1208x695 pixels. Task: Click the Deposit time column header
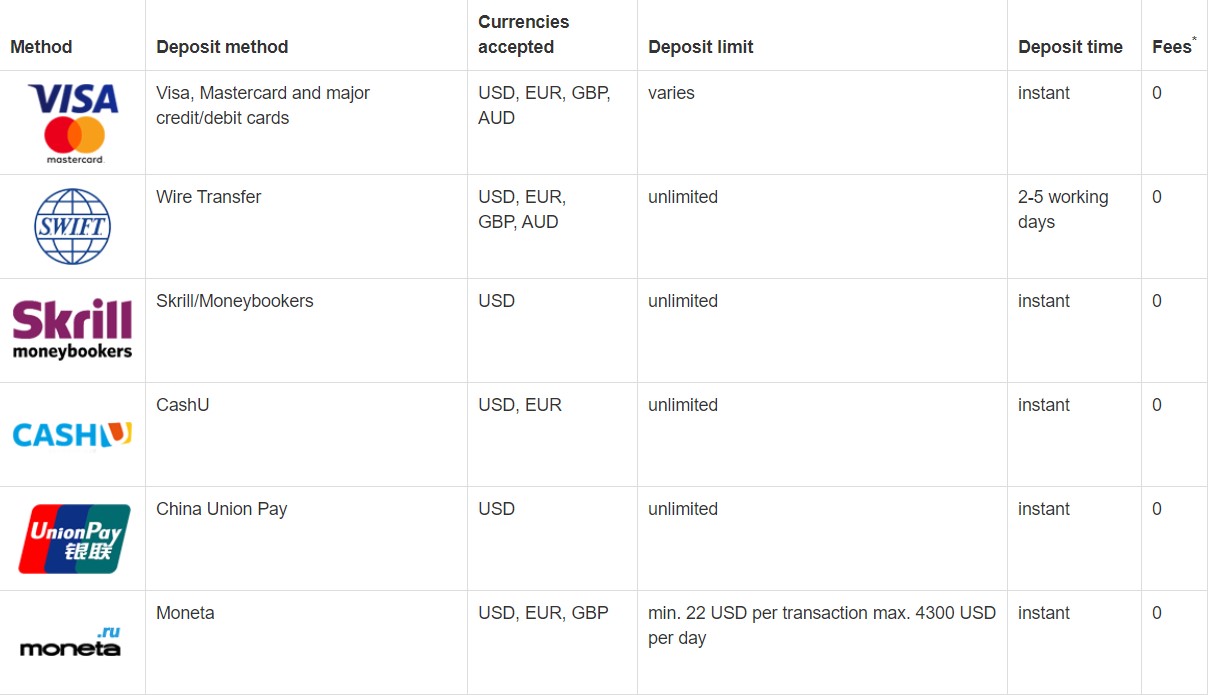pos(1070,47)
